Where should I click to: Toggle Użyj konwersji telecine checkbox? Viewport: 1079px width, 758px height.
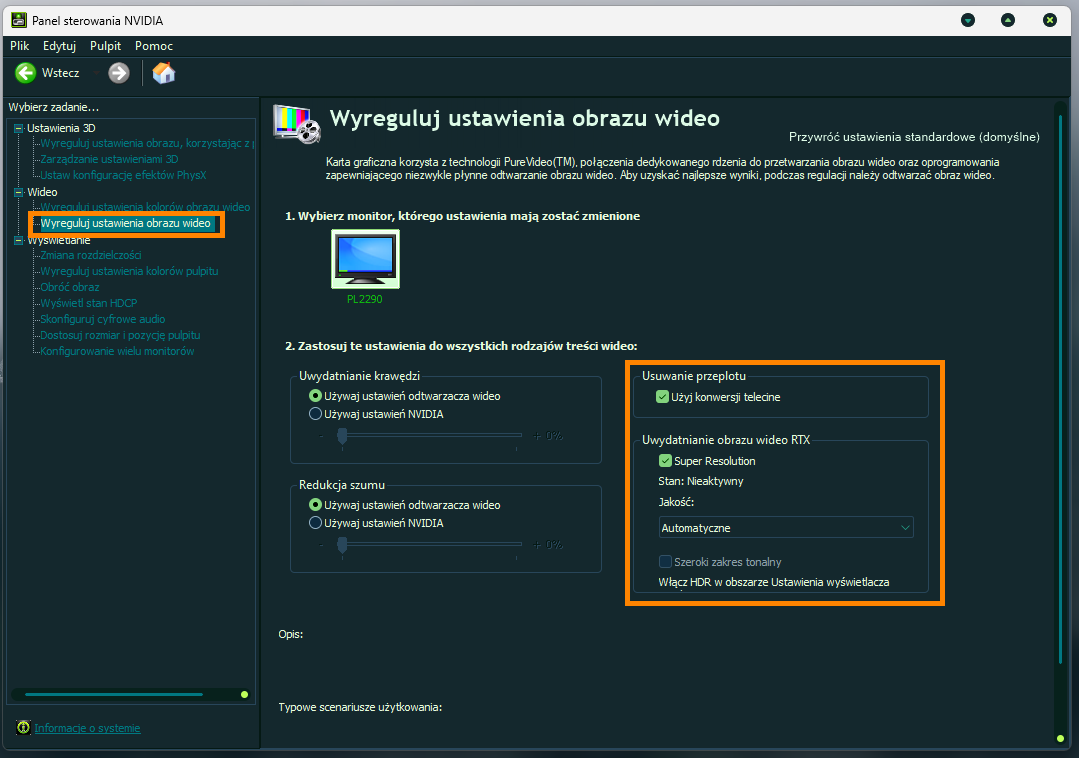click(663, 397)
